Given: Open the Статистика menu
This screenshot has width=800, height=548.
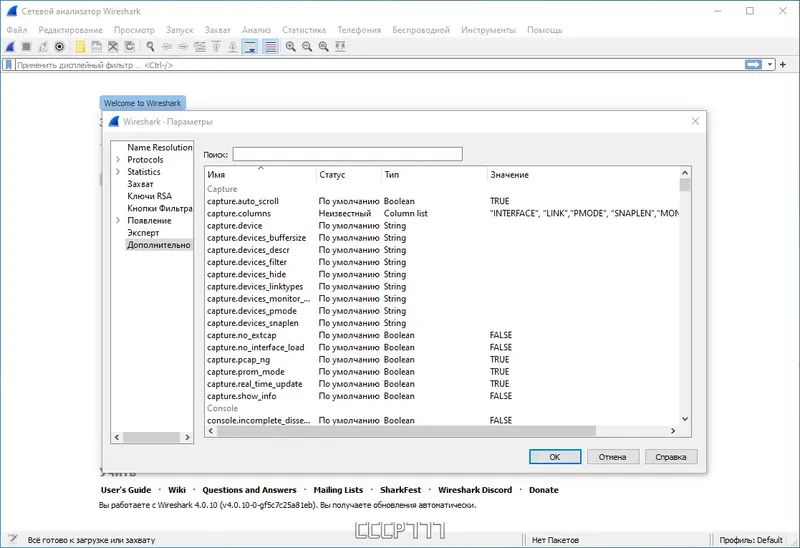Looking at the screenshot, I should coord(304,30).
